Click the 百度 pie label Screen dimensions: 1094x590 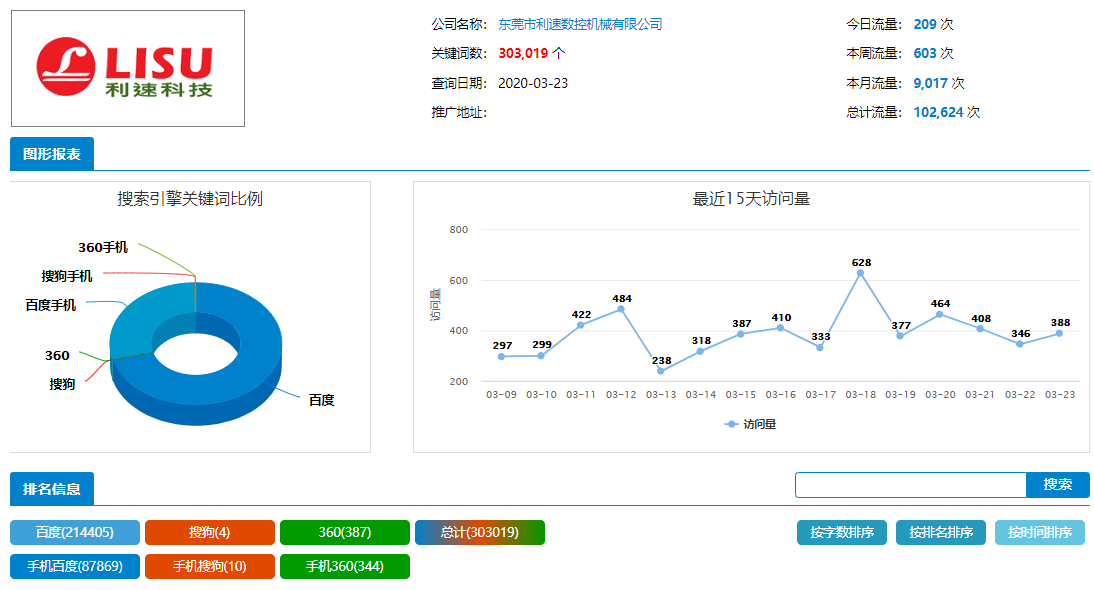coord(322,400)
